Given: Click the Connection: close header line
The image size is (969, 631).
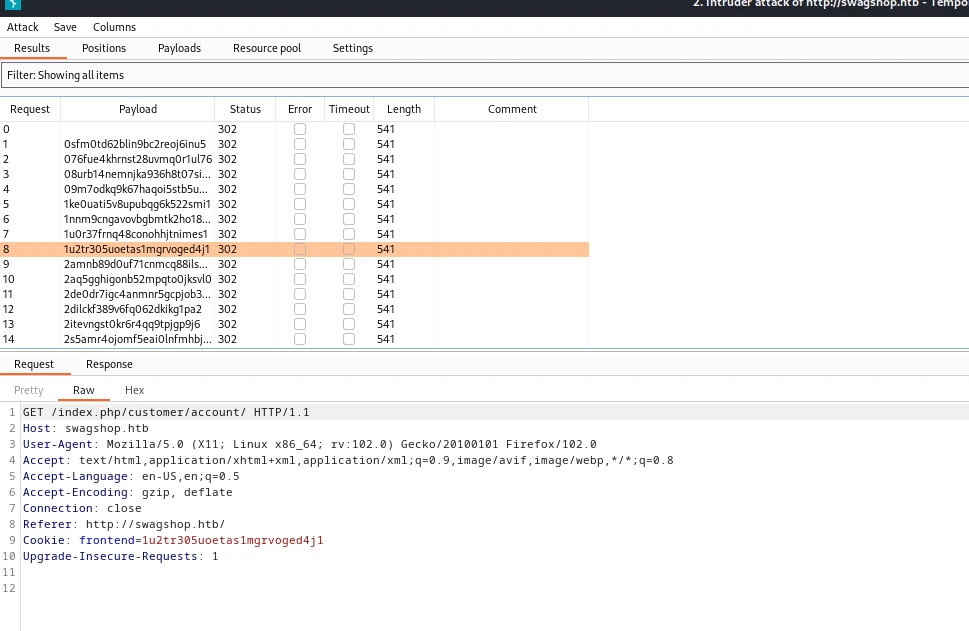Looking at the screenshot, I should pos(82,509).
